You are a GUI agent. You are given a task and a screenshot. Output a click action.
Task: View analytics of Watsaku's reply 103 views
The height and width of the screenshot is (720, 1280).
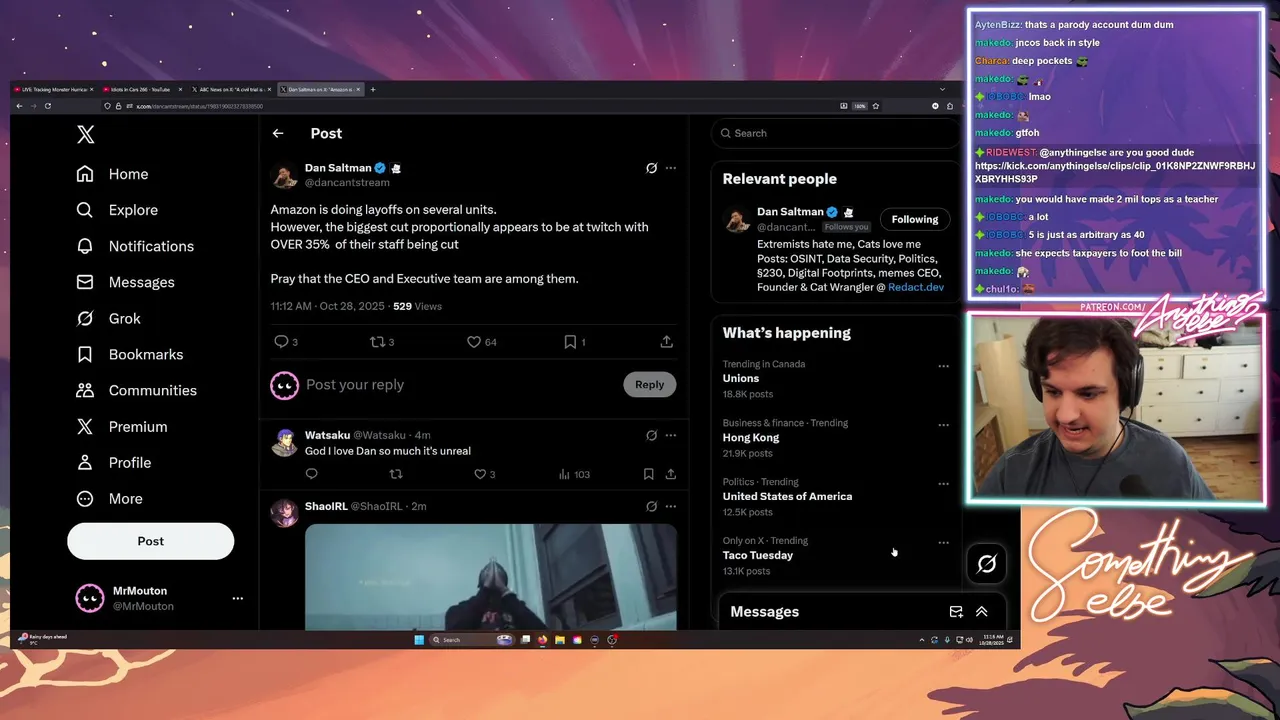point(574,474)
